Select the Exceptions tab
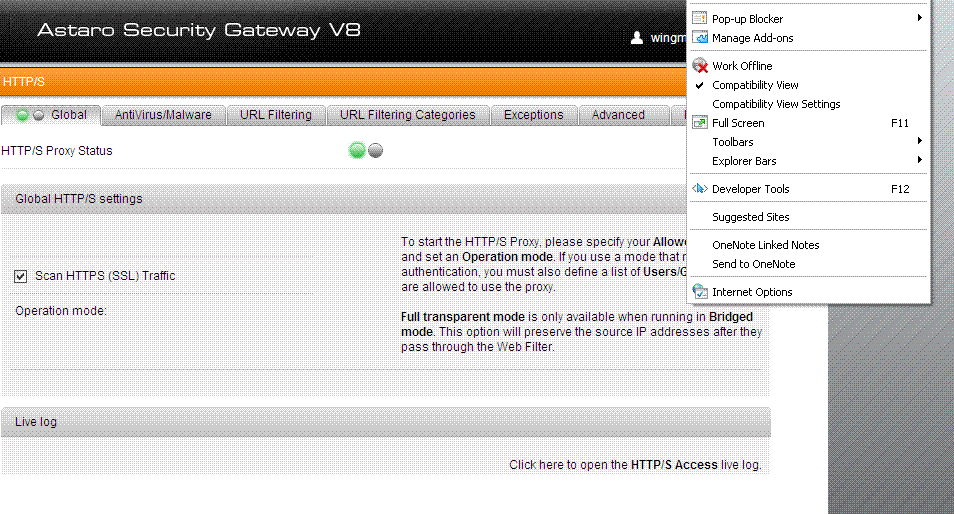The image size is (954, 514). click(x=534, y=115)
